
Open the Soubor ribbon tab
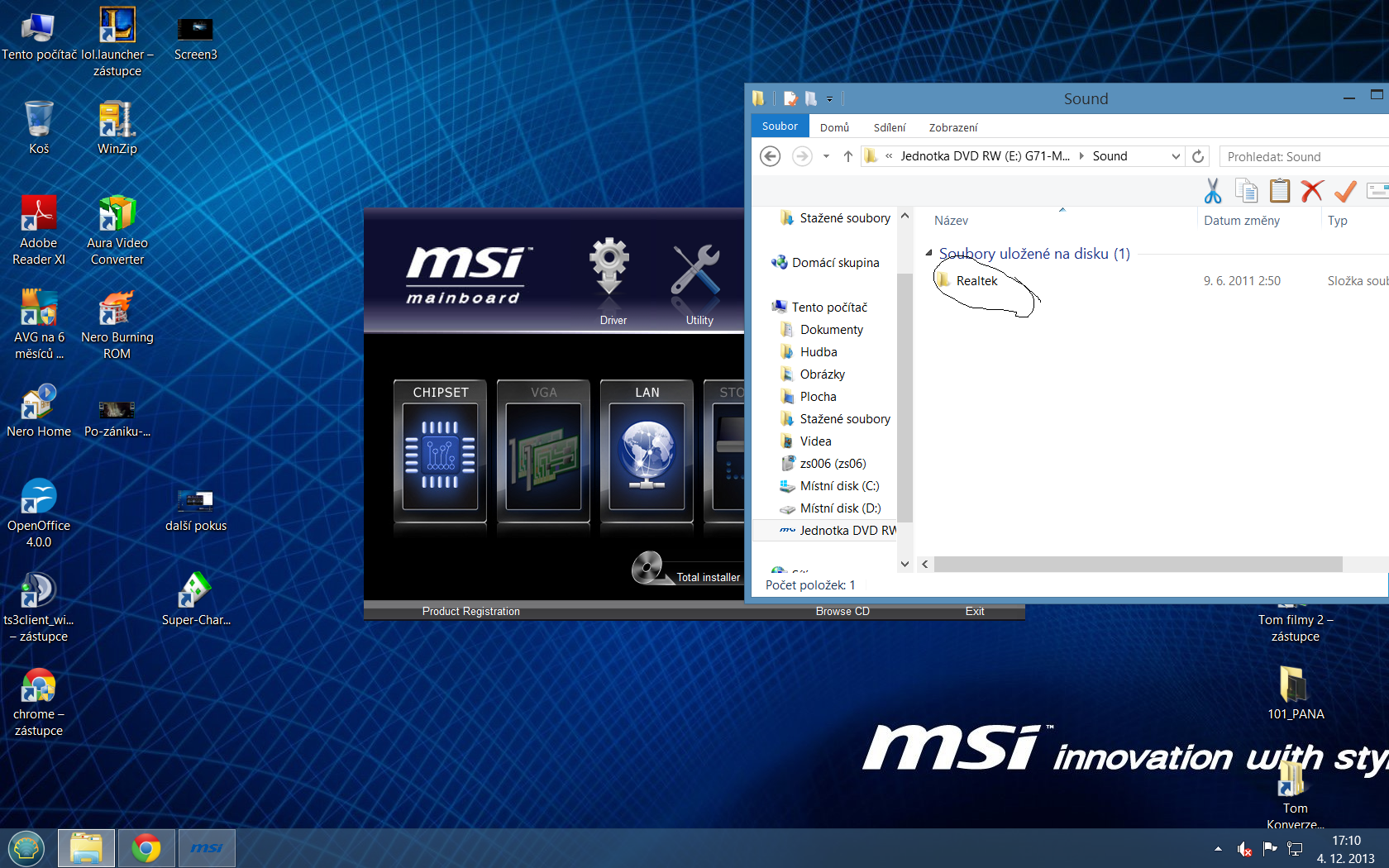780,126
